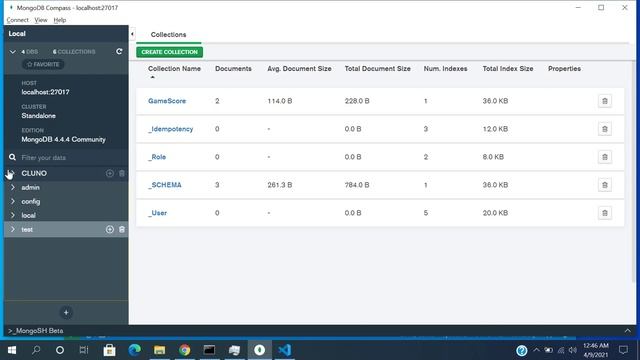Select the CLUNO database

pyautogui.click(x=34, y=173)
